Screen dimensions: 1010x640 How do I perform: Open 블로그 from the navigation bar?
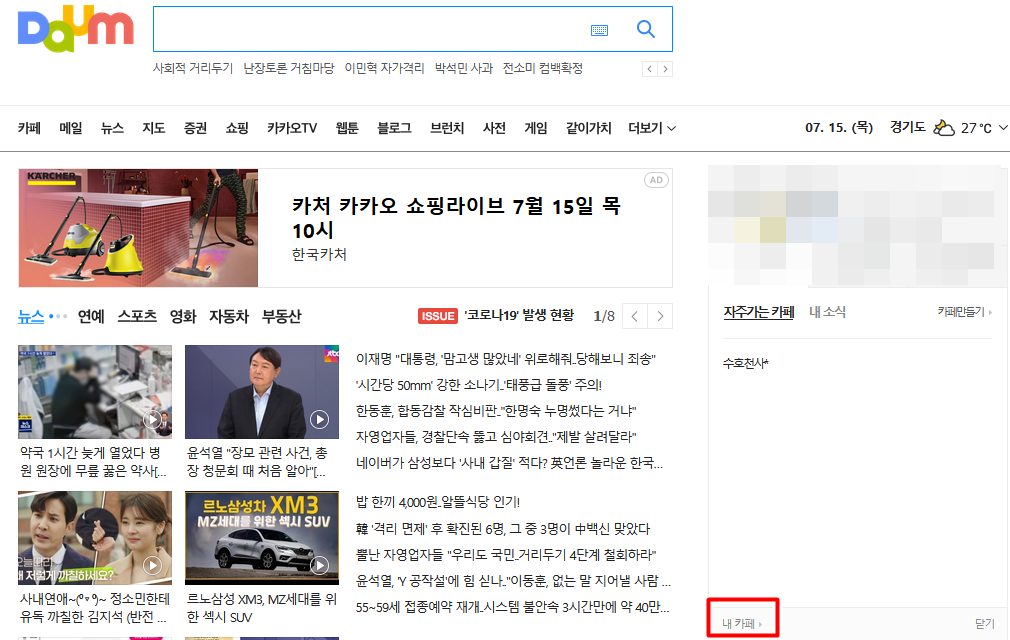point(394,128)
